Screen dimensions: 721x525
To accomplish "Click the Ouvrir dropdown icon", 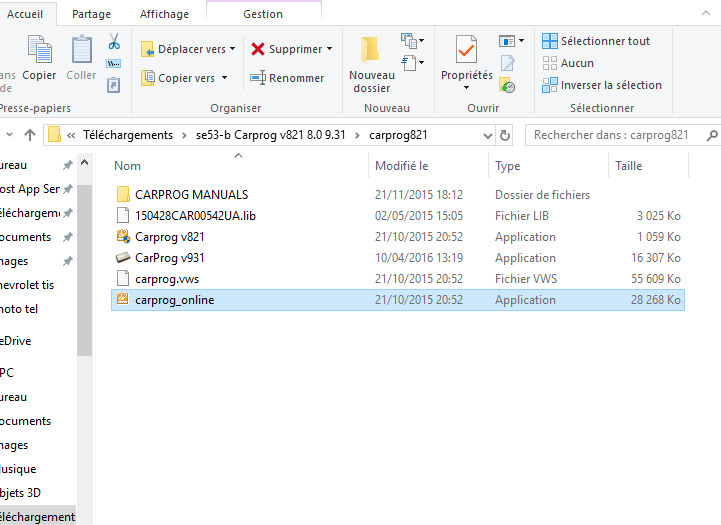I will [511, 41].
